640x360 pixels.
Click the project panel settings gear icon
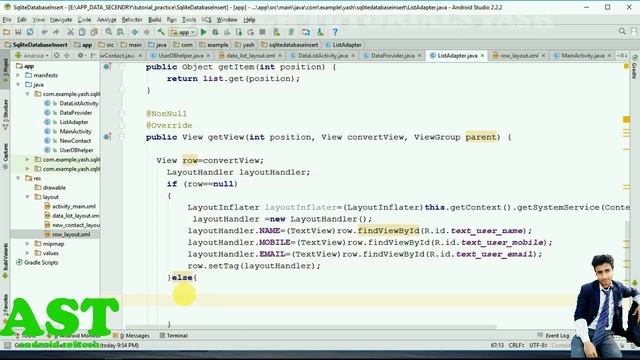(x=80, y=56)
